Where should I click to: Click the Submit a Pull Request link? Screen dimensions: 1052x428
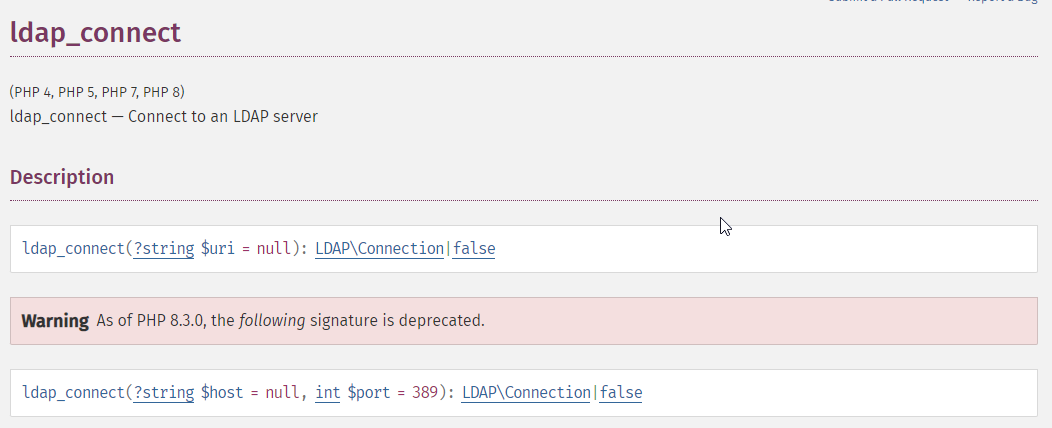(886, 3)
